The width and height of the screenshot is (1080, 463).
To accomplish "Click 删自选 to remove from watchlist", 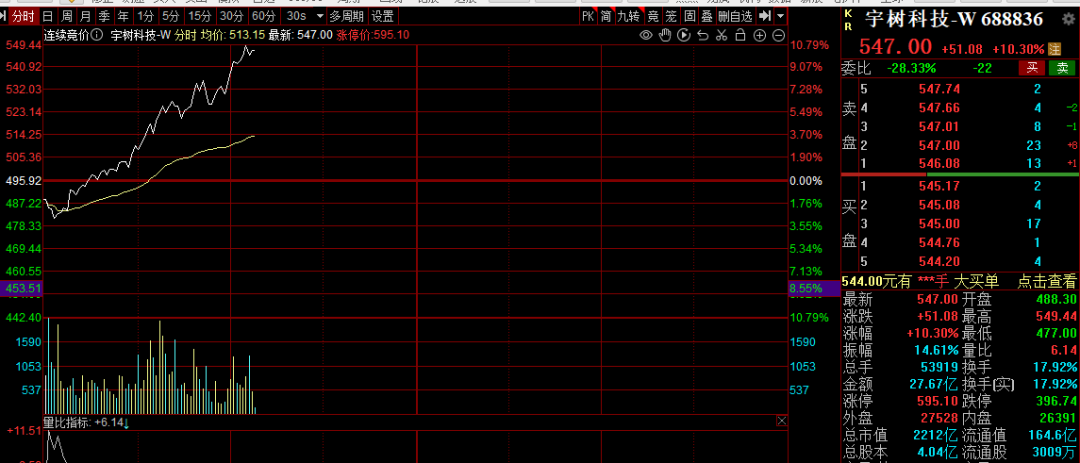I will click(735, 16).
